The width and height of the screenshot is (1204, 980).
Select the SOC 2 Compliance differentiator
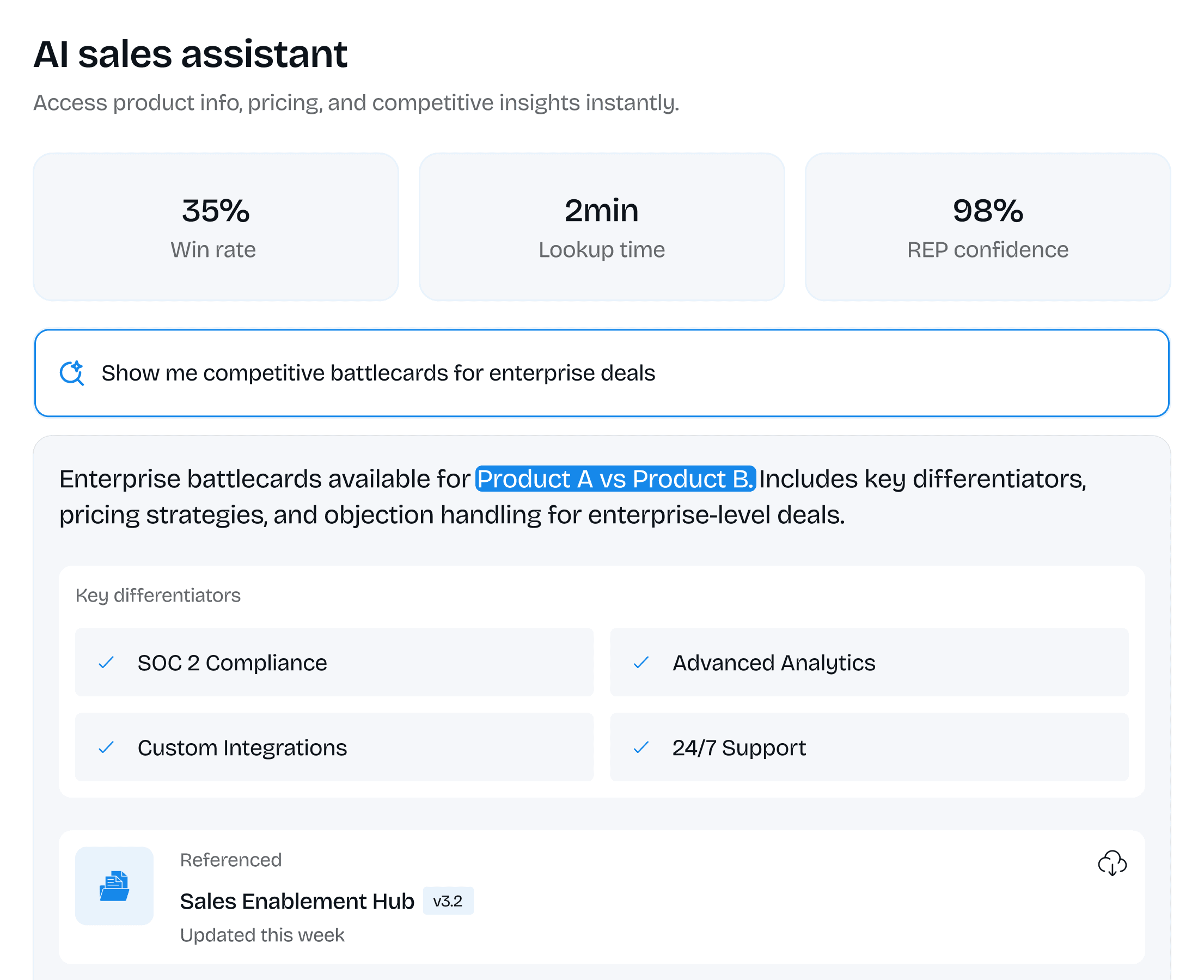pos(334,662)
